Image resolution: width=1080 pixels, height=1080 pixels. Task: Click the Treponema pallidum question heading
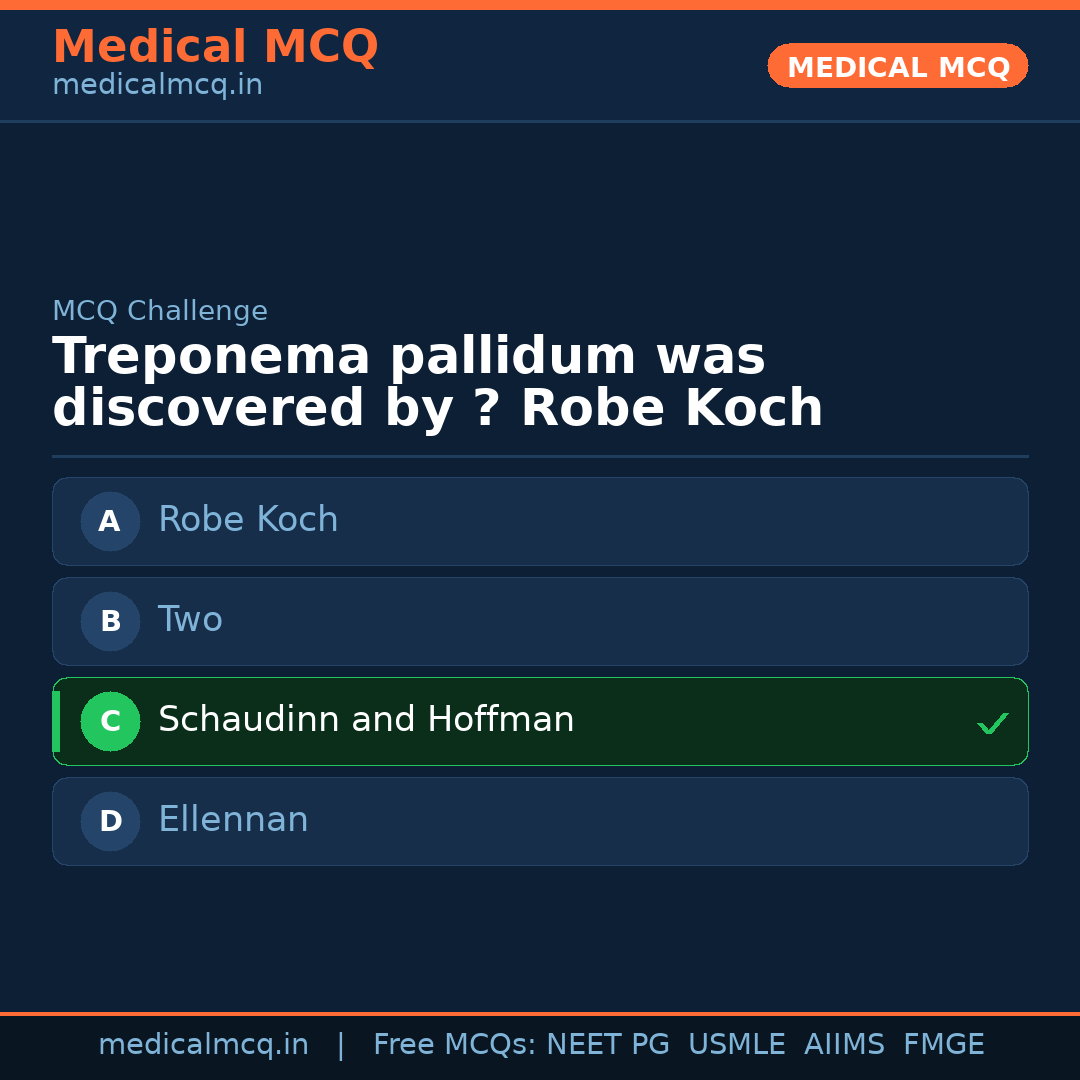[x=437, y=383]
